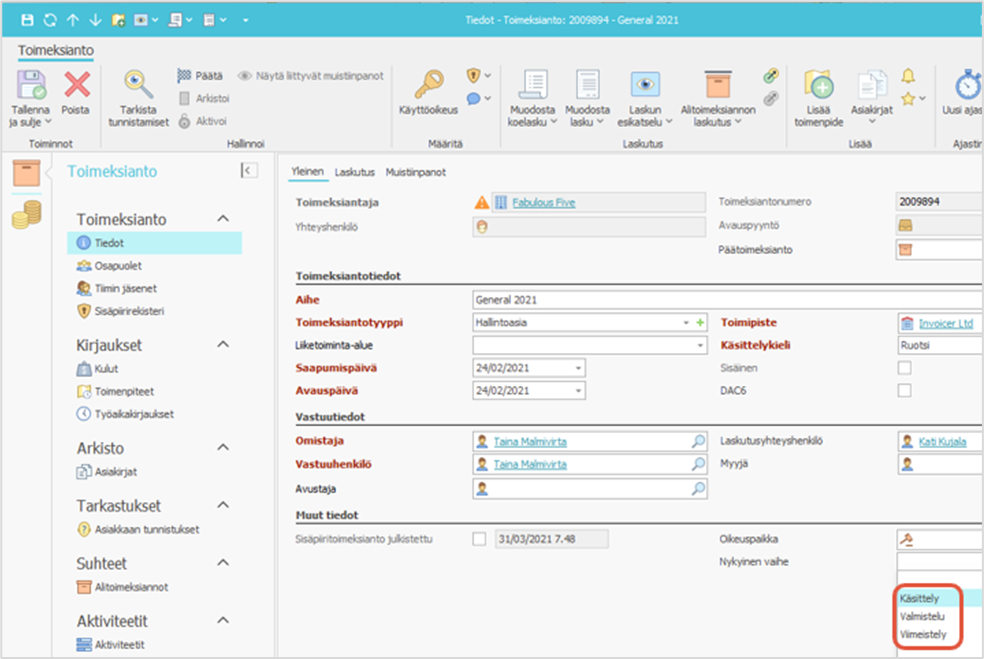The image size is (984, 659).
Task: Click the Poista delete icon
Action: 76,86
